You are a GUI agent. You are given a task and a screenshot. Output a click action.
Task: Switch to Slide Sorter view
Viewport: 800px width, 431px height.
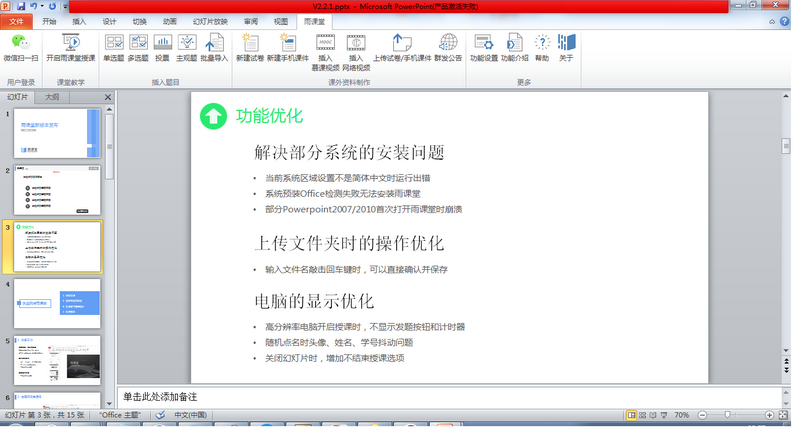tap(642, 415)
